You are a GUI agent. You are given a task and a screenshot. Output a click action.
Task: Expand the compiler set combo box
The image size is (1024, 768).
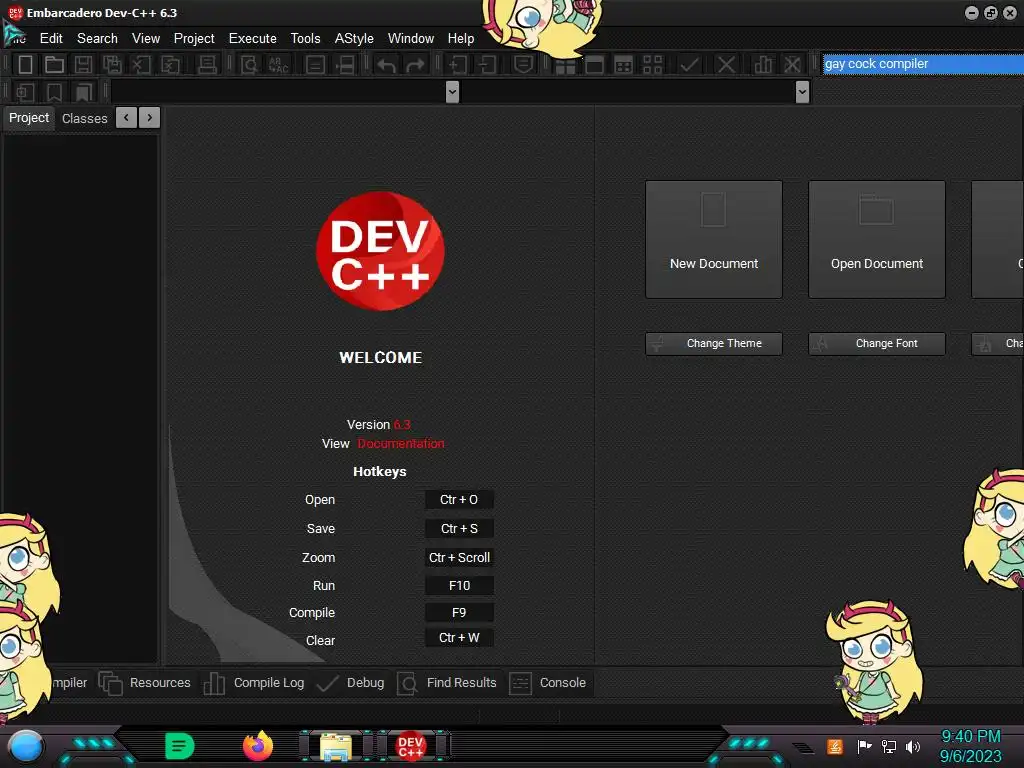click(923, 64)
